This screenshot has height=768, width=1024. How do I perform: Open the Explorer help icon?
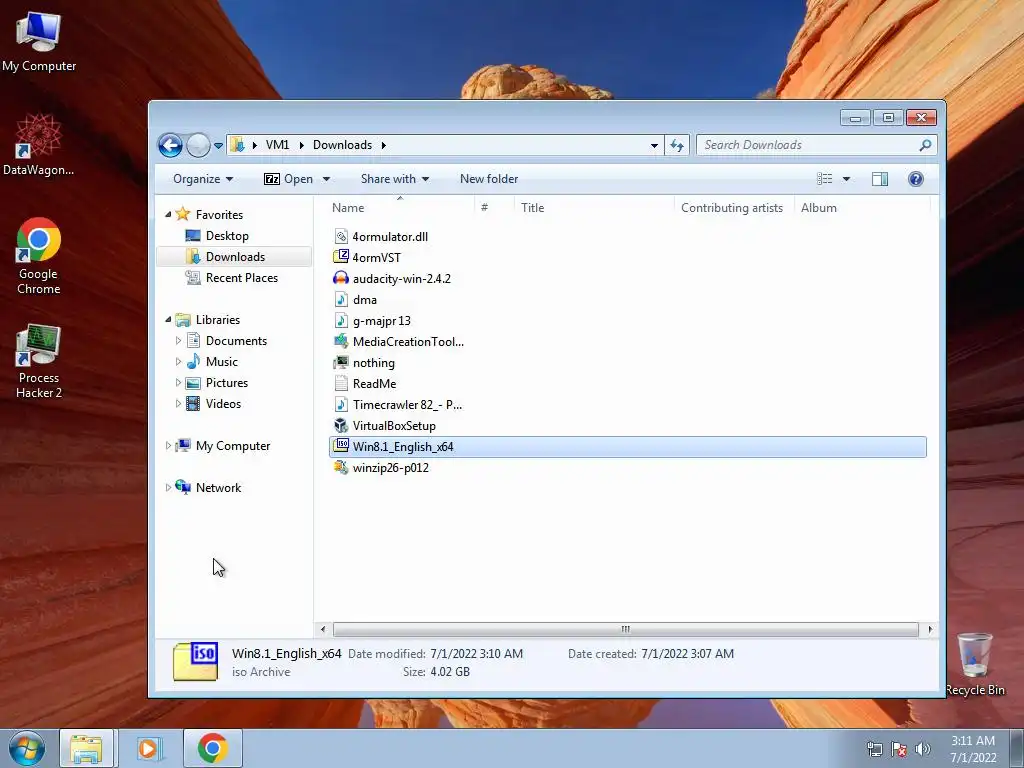(x=916, y=179)
